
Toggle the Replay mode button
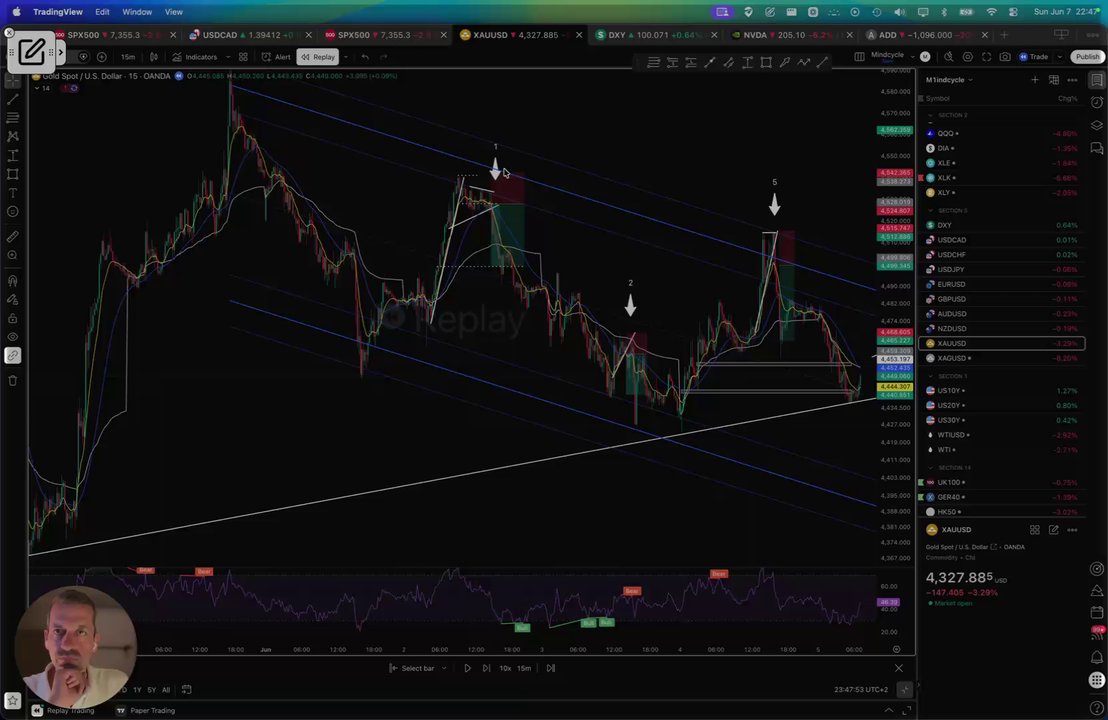click(x=318, y=57)
